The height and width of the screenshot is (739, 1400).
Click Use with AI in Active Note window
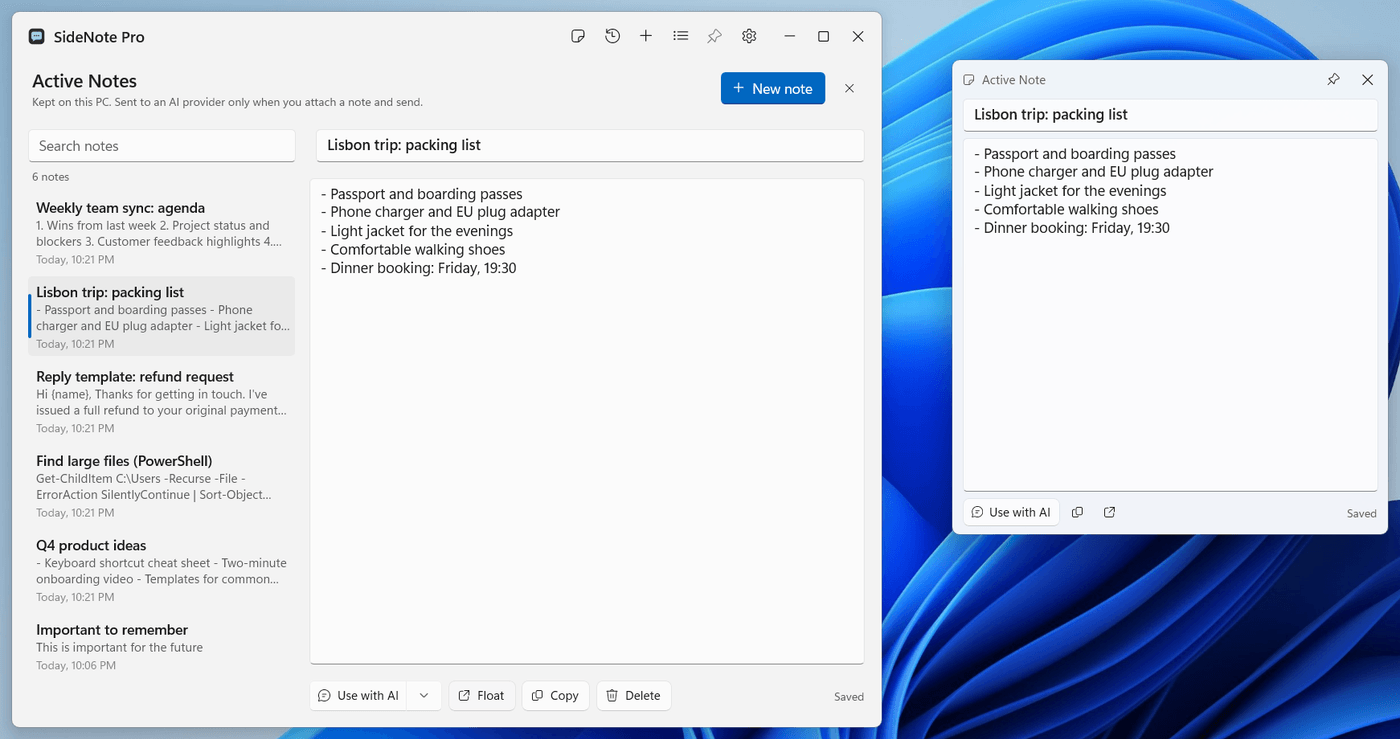[x=1011, y=512]
